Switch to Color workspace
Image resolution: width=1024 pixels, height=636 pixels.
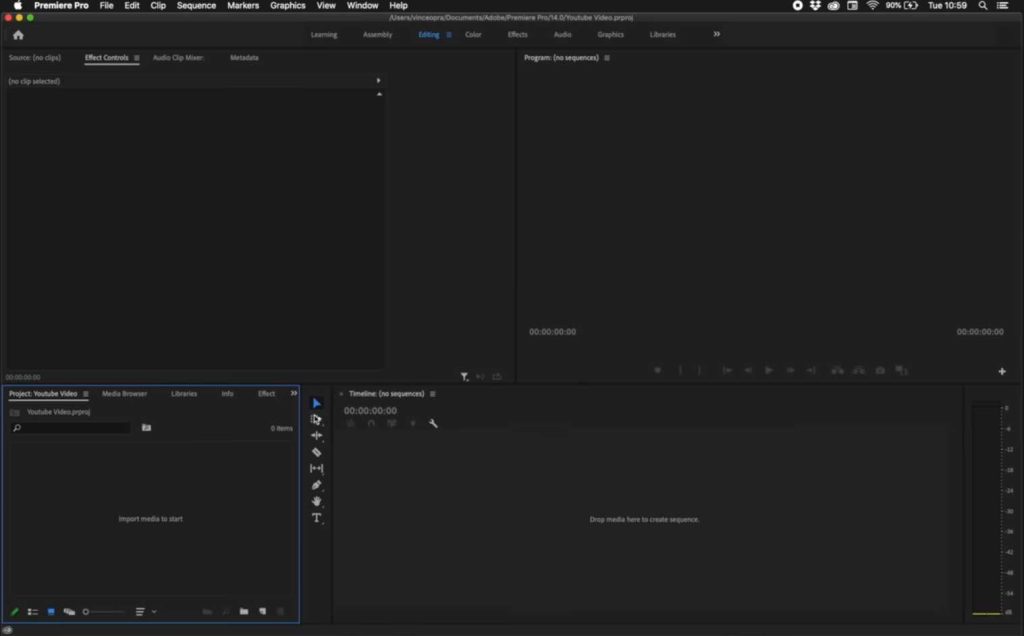point(473,35)
